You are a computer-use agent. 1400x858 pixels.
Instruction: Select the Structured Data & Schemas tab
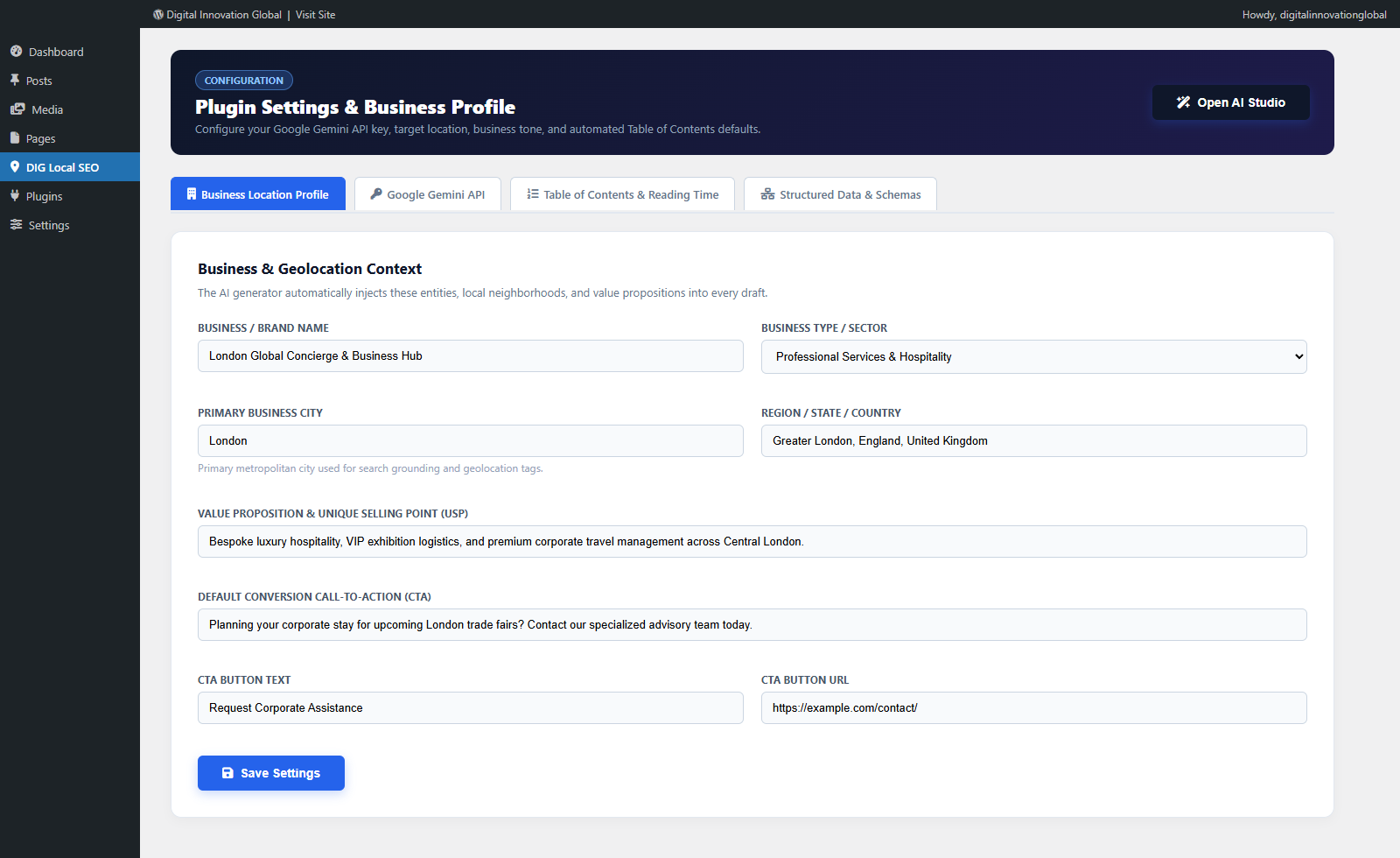(x=840, y=194)
